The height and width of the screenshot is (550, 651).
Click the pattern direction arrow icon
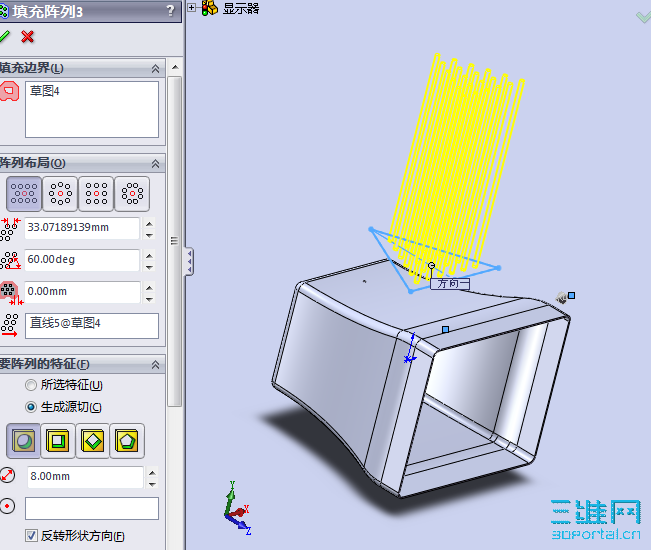(10, 325)
